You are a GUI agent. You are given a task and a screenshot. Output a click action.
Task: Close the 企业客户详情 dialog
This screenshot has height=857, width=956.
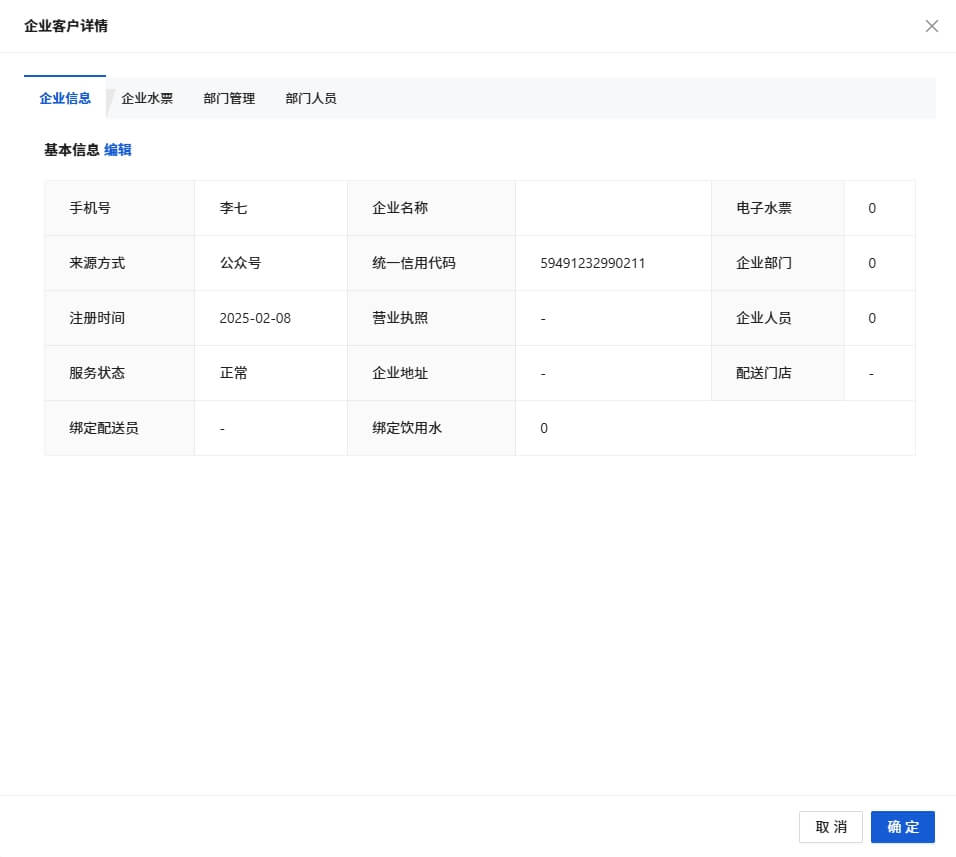(x=931, y=26)
